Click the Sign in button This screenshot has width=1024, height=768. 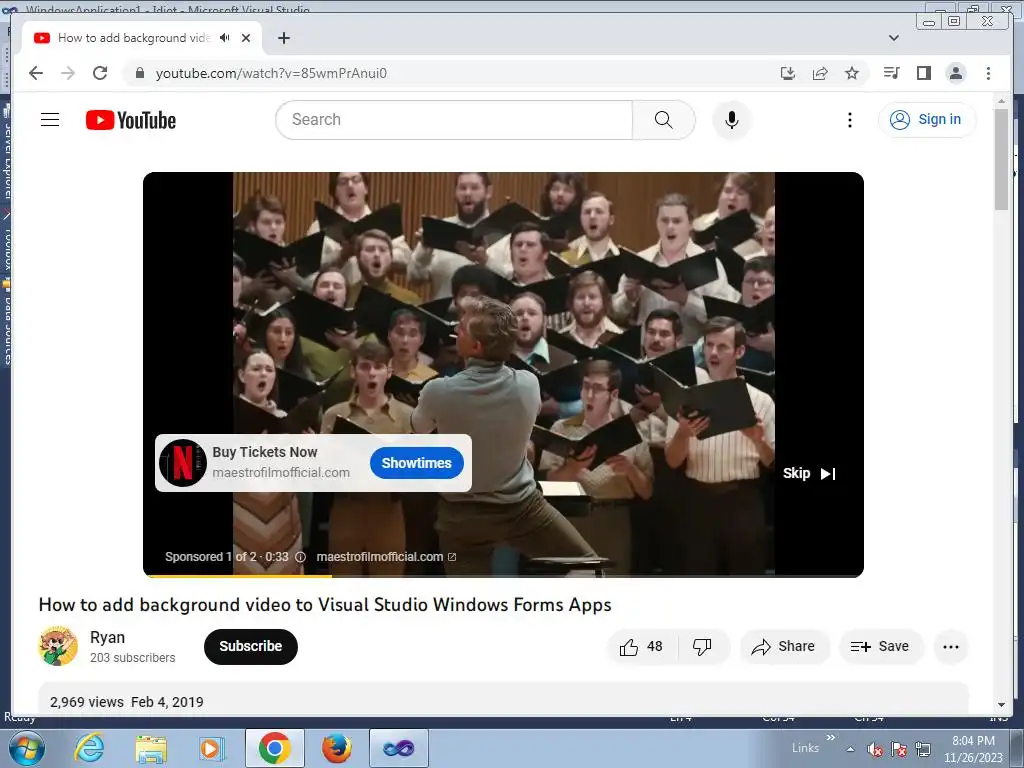[927, 120]
